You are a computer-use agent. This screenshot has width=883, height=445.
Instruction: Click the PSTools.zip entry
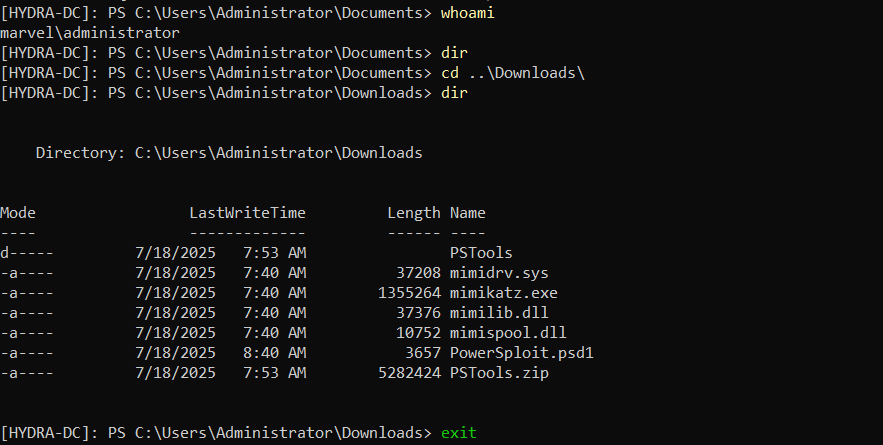coord(499,373)
